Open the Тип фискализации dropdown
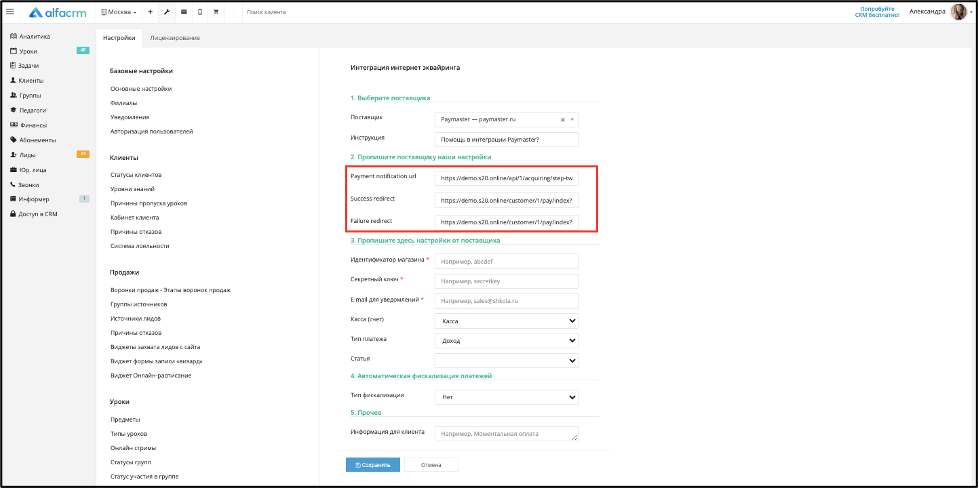The height and width of the screenshot is (489, 979). 506,397
